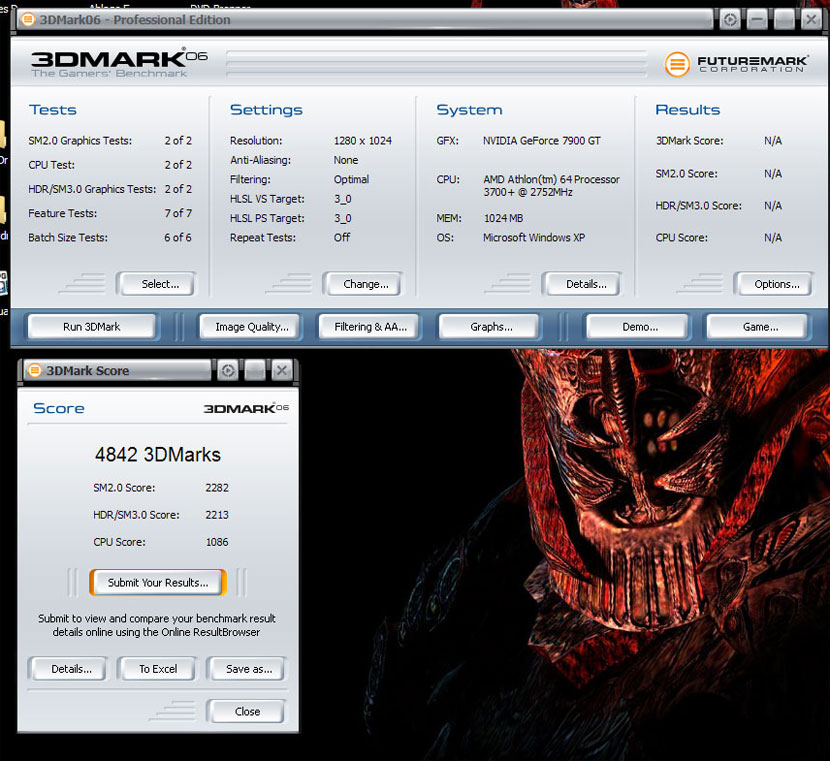830x761 pixels.
Task: Click CPU Score value 1086
Action: pyautogui.click(x=217, y=542)
